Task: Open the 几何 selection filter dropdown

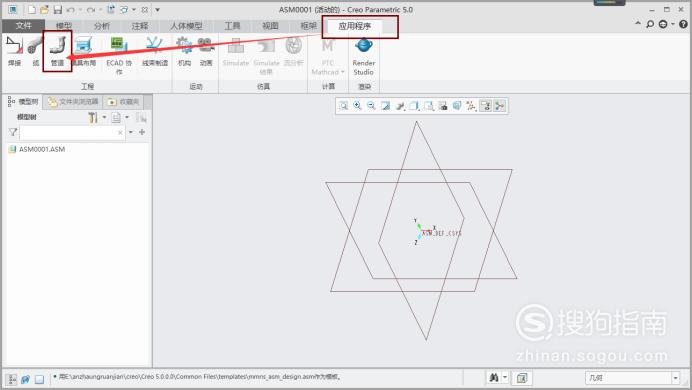Action: [632, 378]
